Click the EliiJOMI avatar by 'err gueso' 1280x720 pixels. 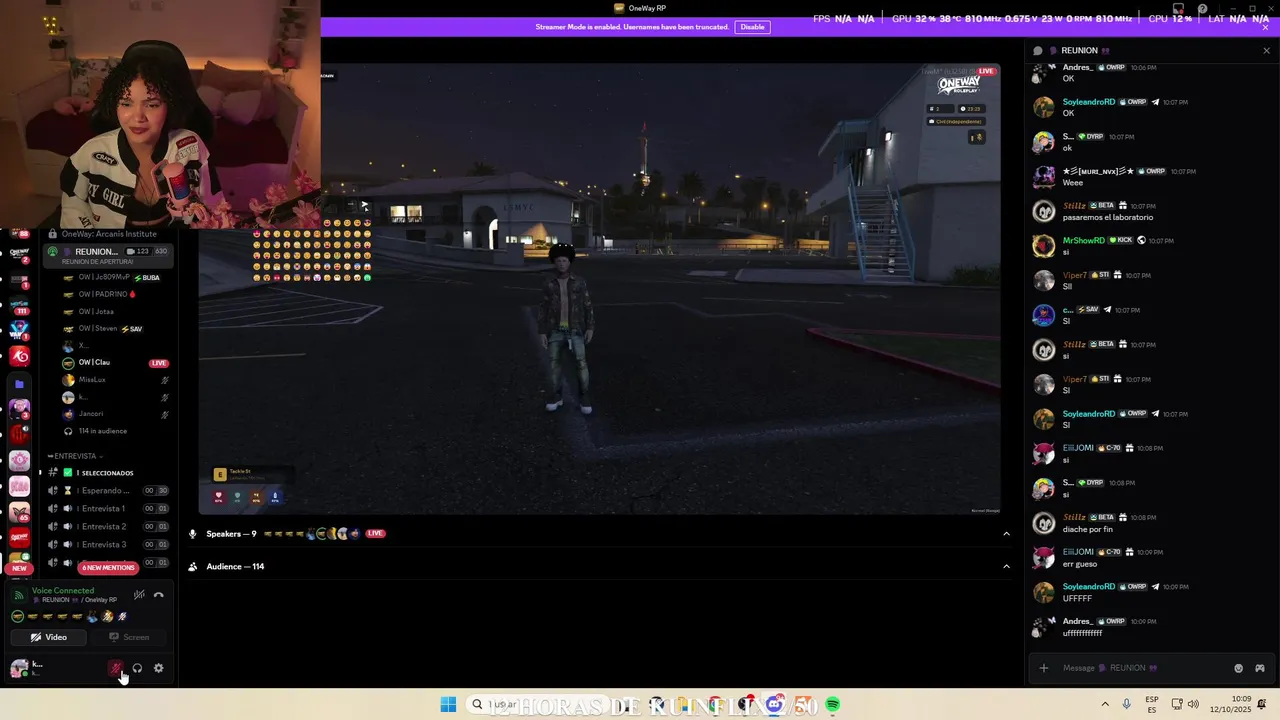pos(1044,557)
